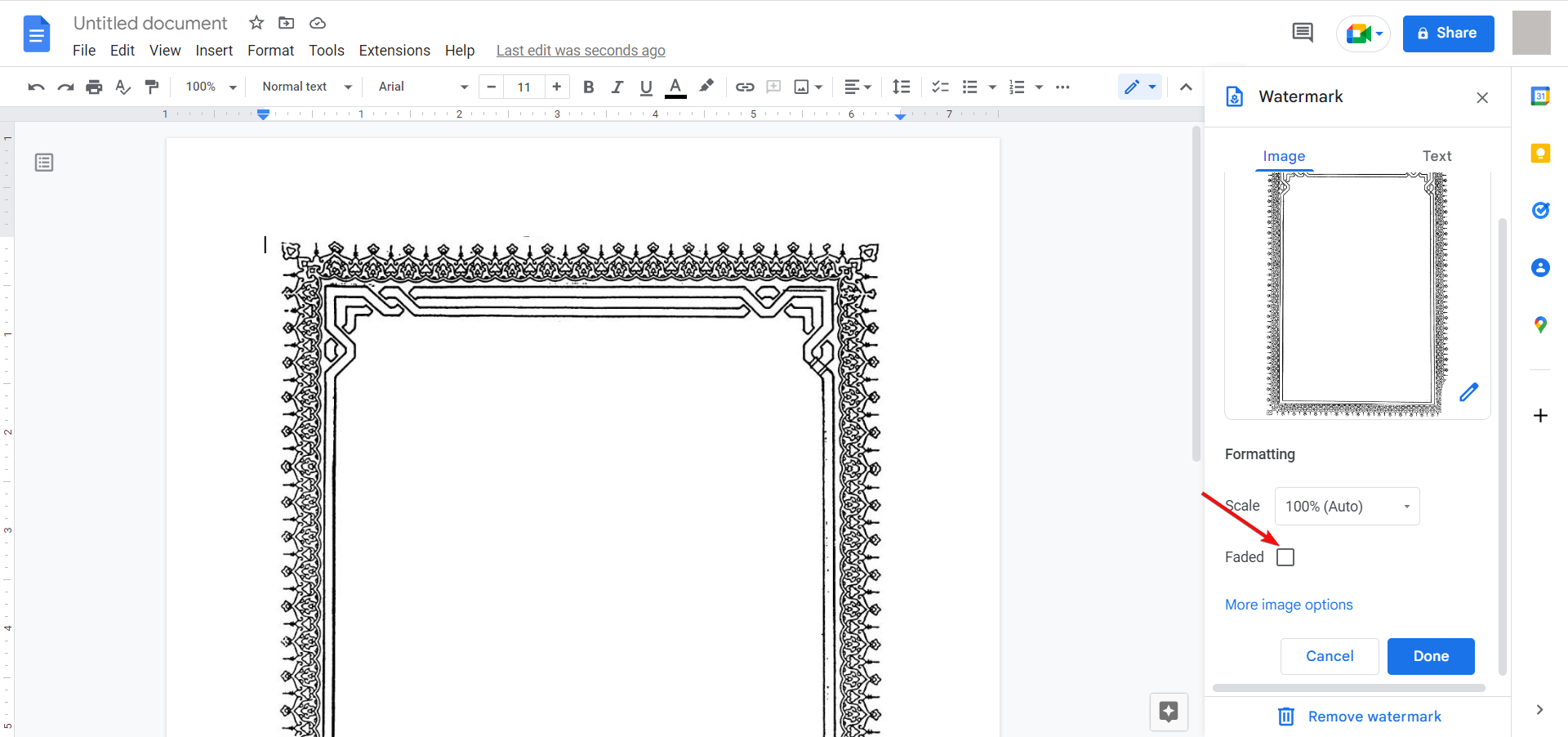Click the move to folder icon
Viewport: 1568px width, 737px height.
click(x=287, y=23)
